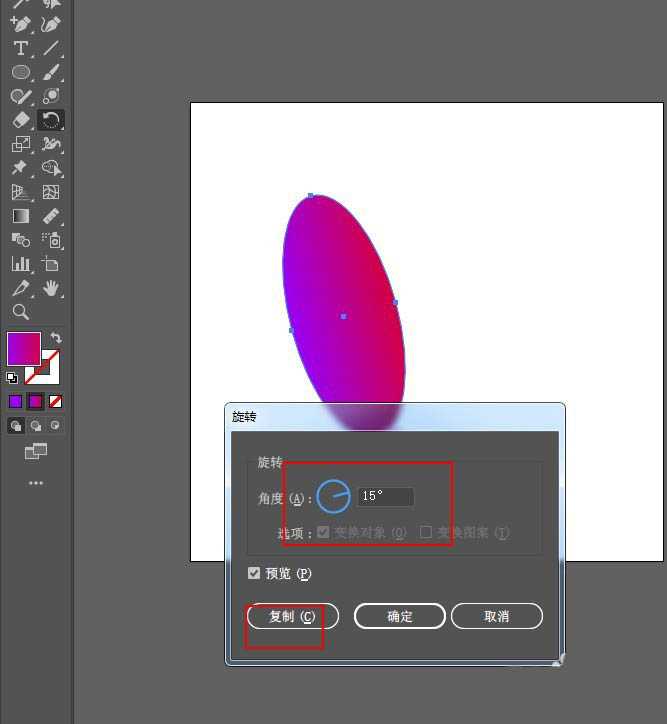The height and width of the screenshot is (724, 667).
Task: Select the Paintbrush tool
Action: pos(51,72)
